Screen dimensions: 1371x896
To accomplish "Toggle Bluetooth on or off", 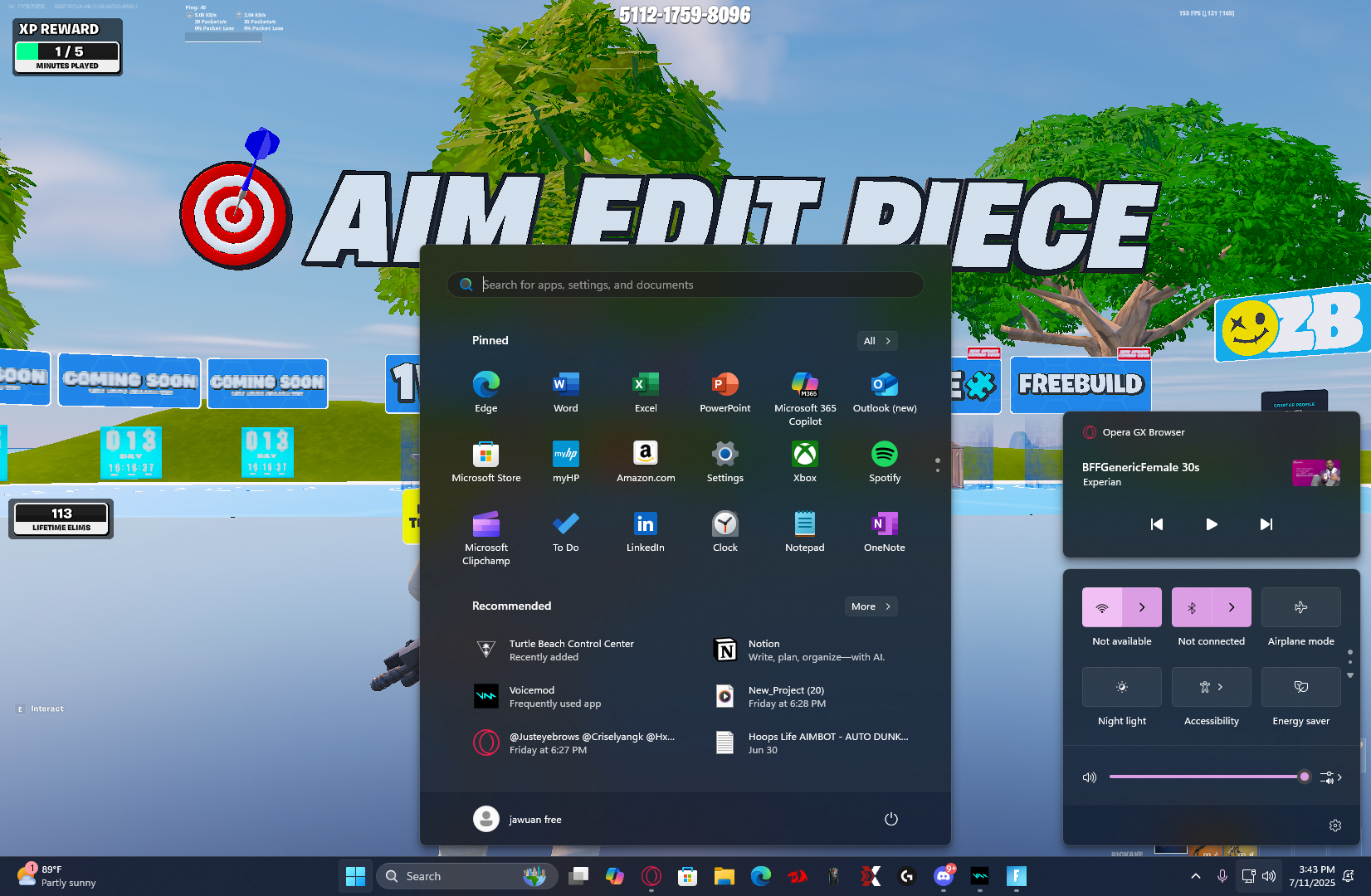I will tap(1192, 607).
